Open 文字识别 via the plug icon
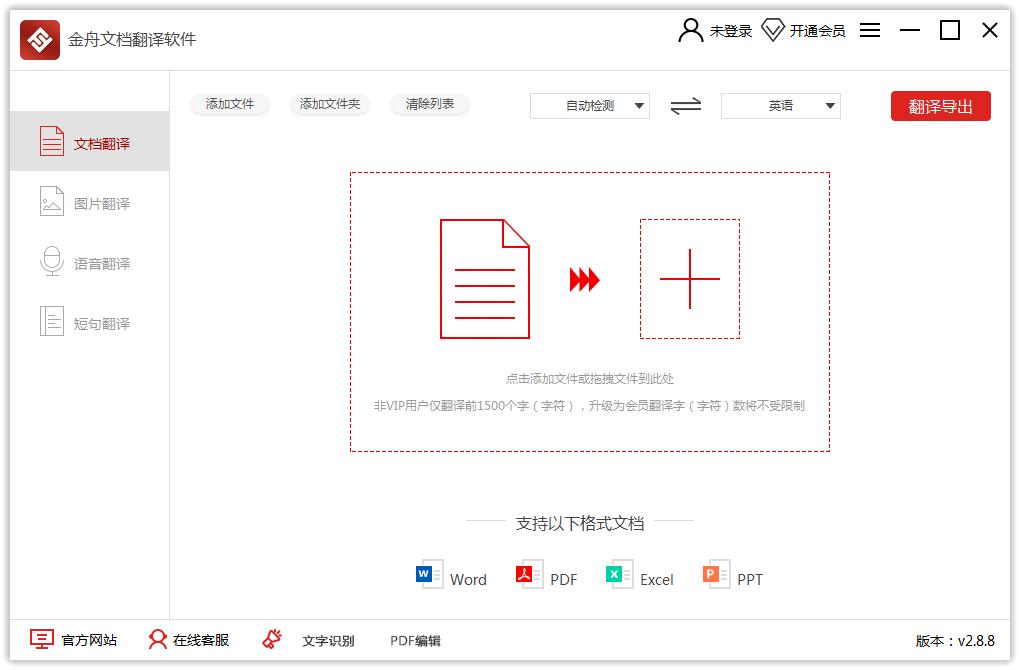1020x670 pixels. (x=270, y=640)
